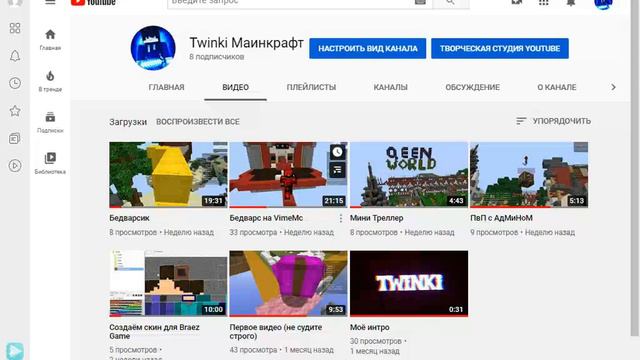Open the Бедварсик thumbnail with yellow block
The height and width of the screenshot is (360, 640).
click(x=168, y=174)
